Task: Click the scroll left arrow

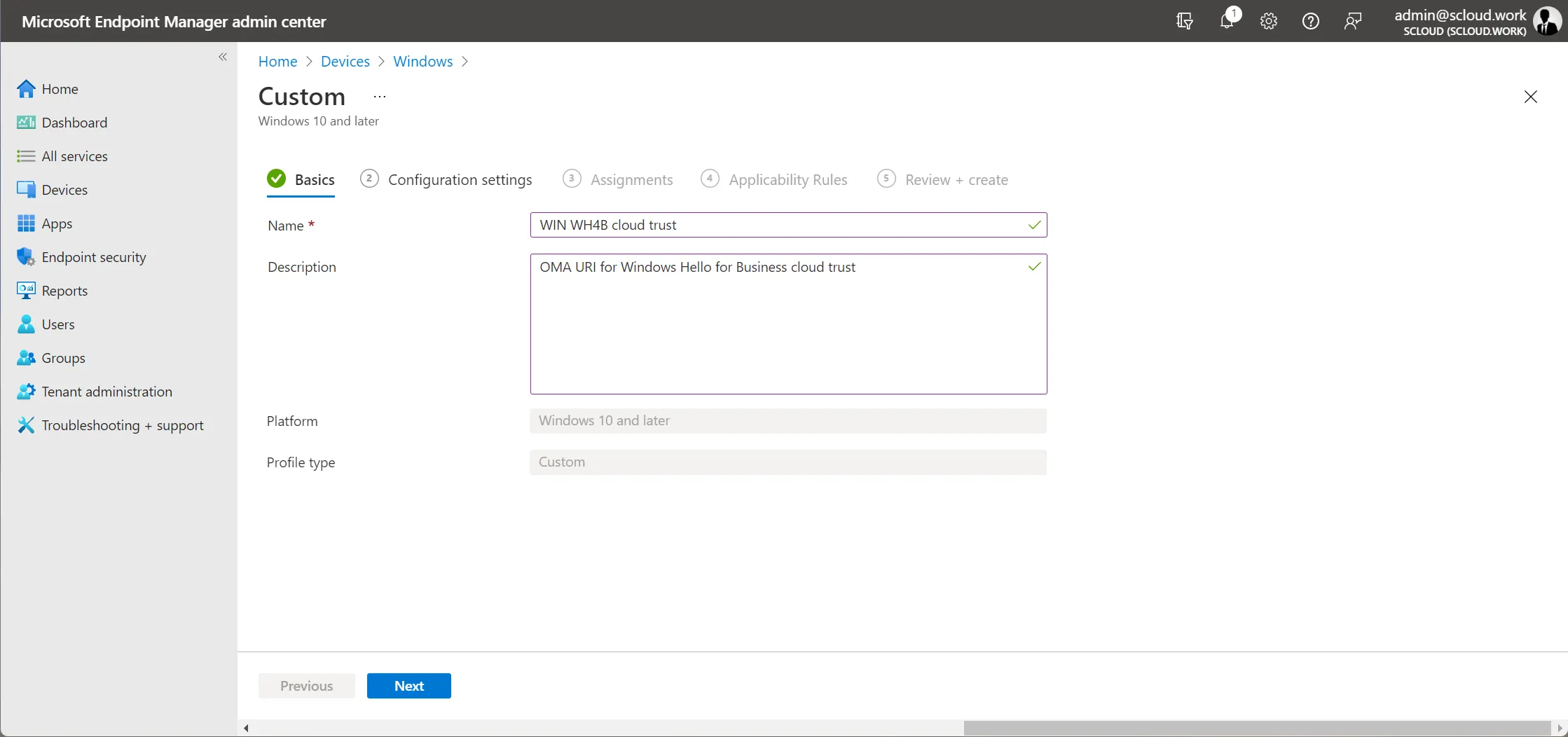Action: point(246,728)
